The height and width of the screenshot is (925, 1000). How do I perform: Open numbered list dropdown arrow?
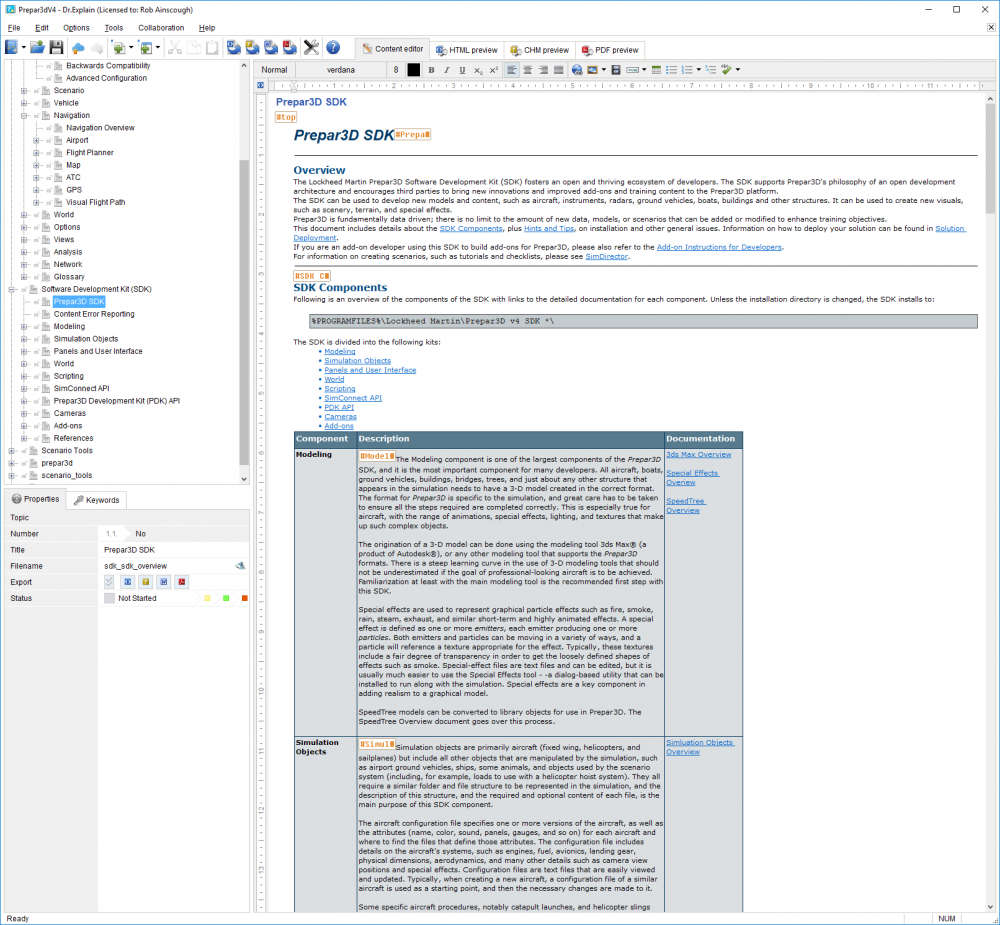(699, 70)
